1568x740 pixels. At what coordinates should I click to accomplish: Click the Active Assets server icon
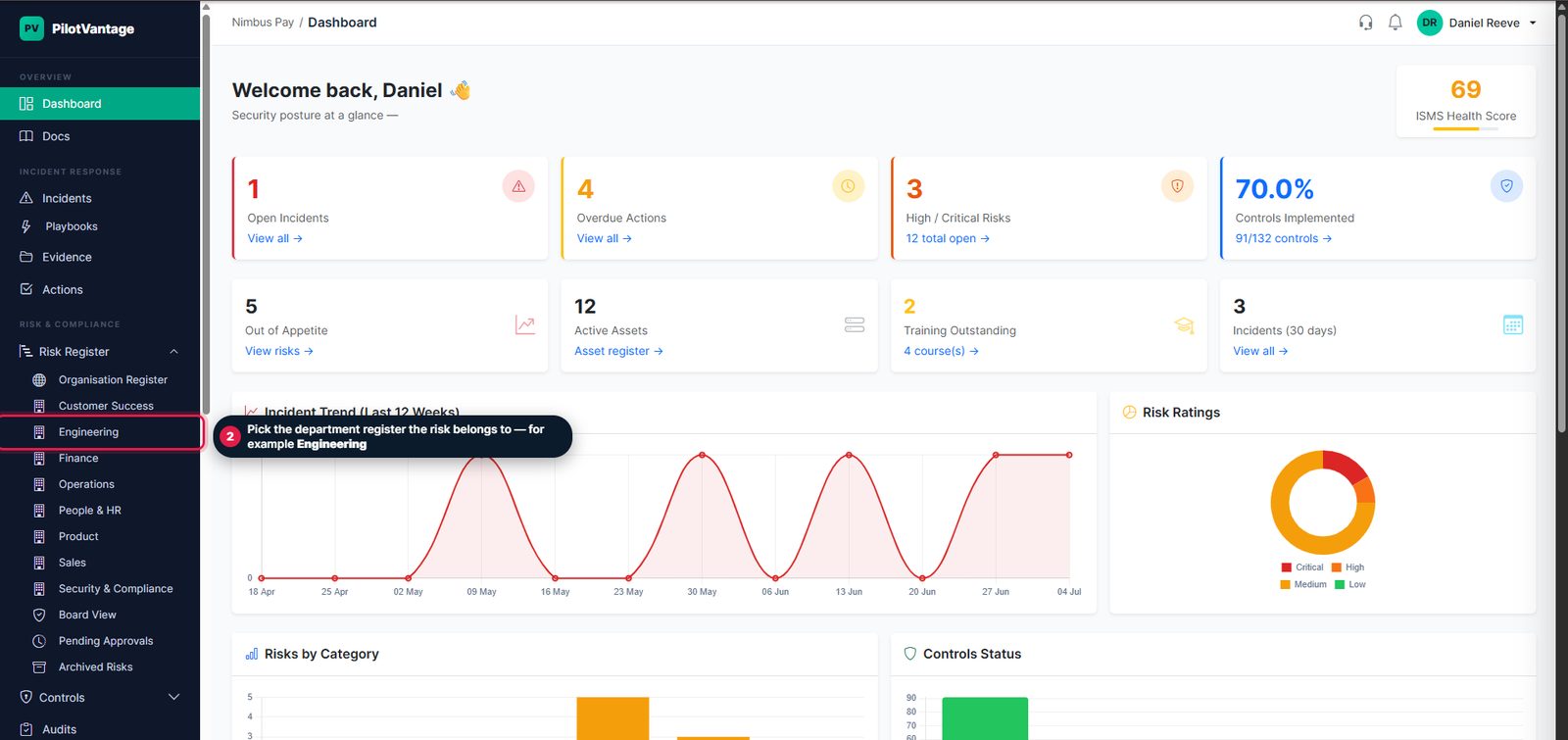tap(855, 324)
